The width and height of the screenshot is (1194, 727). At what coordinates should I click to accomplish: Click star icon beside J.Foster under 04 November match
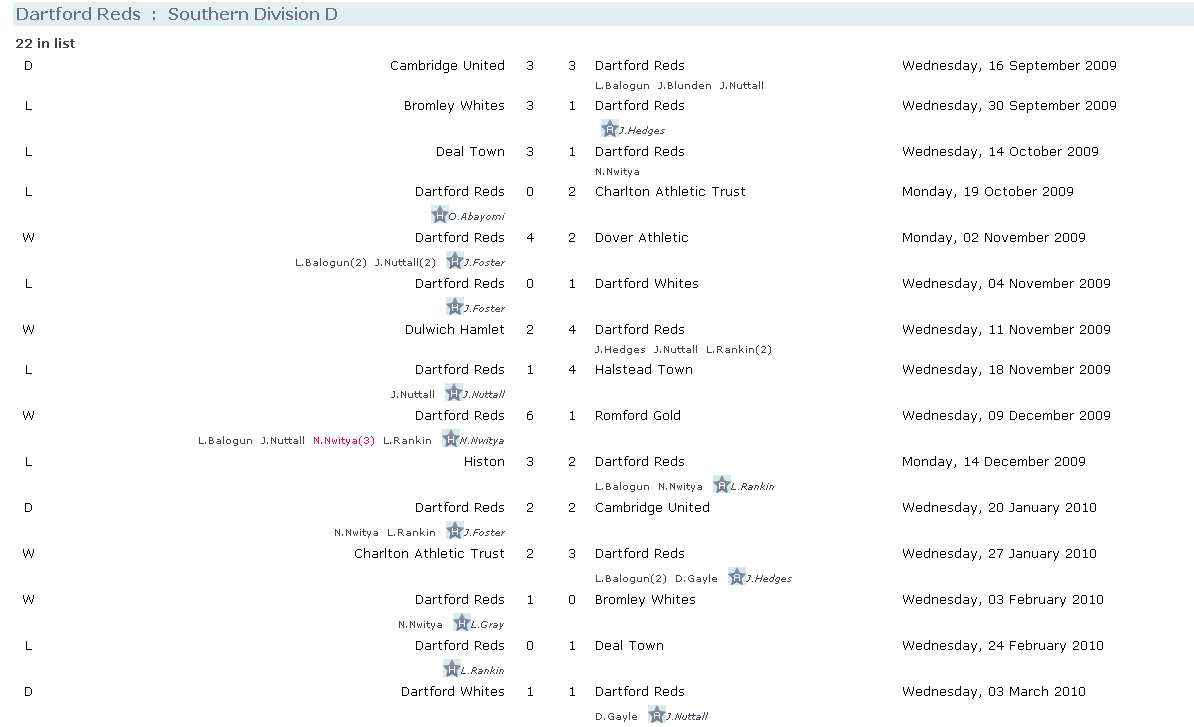pos(455,307)
